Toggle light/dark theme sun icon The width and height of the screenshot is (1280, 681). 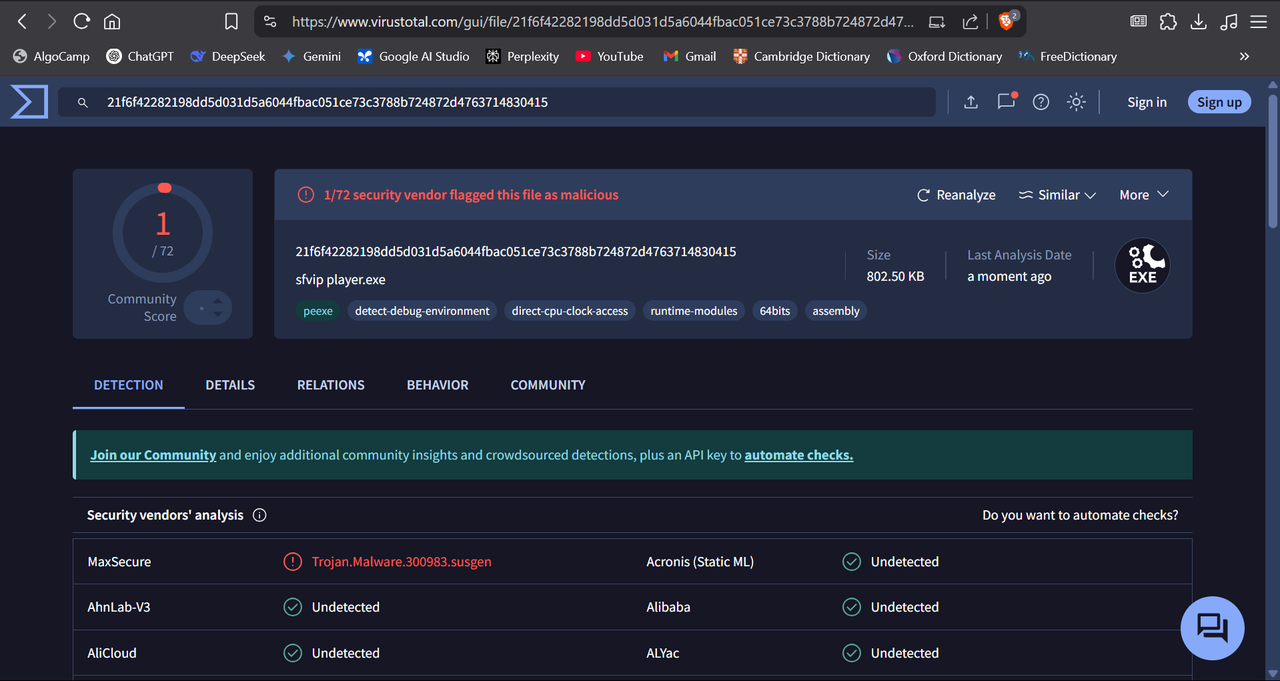1076,102
